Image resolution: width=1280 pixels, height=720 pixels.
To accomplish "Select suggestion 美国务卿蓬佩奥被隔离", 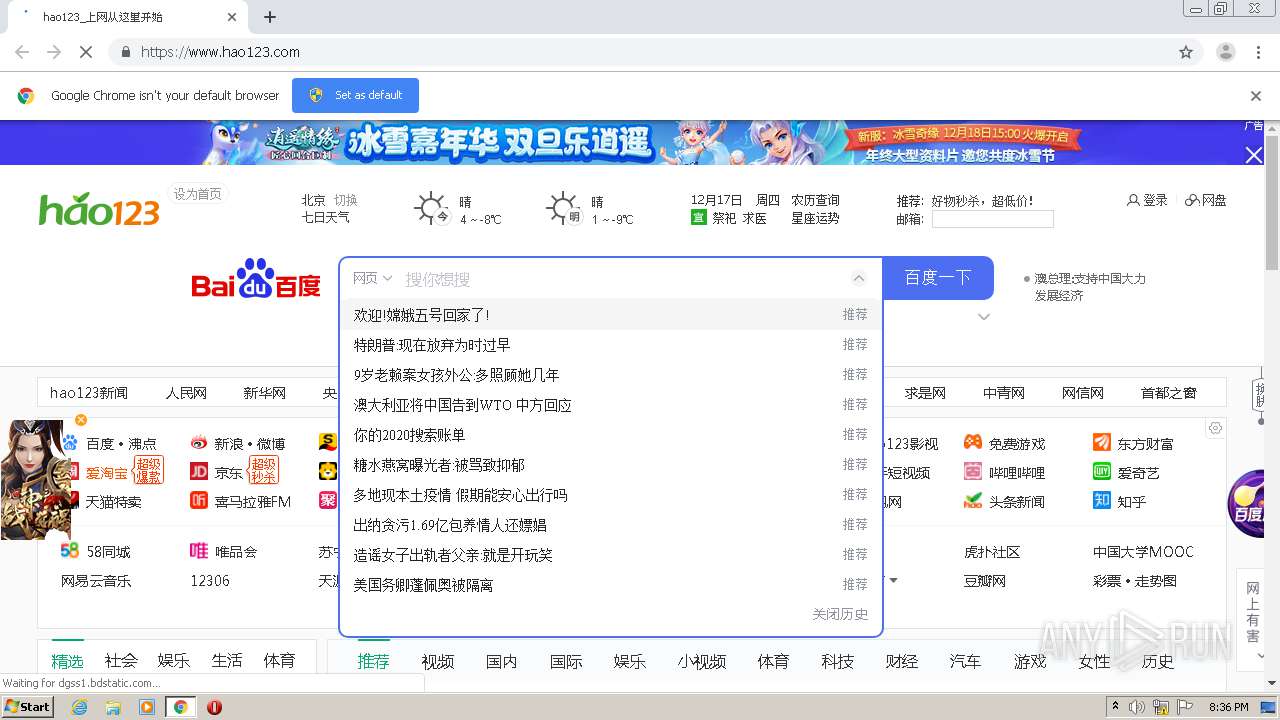I will point(611,585).
